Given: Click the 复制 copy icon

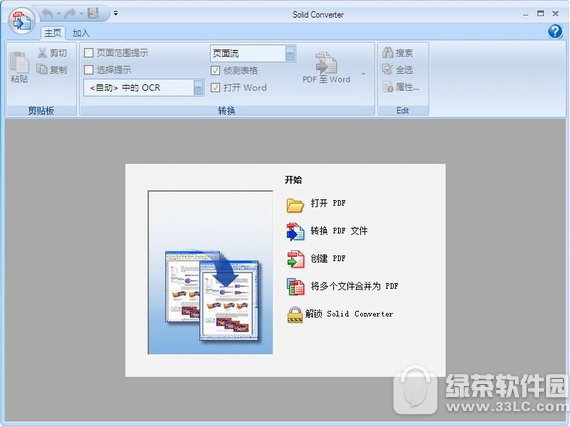Looking at the screenshot, I should tap(42, 69).
